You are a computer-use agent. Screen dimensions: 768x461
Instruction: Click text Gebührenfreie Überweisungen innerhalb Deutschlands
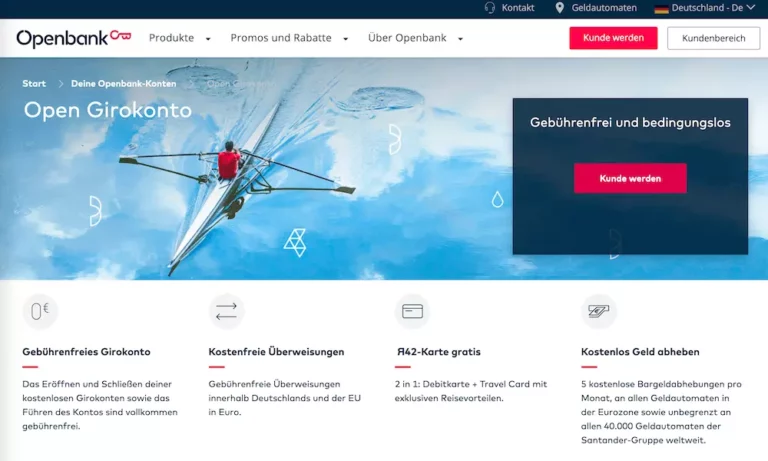tap(285, 398)
